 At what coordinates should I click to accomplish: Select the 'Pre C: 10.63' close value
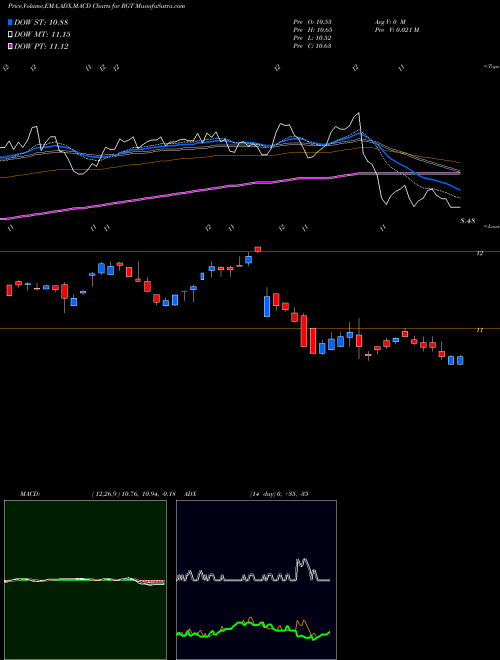click(x=312, y=46)
